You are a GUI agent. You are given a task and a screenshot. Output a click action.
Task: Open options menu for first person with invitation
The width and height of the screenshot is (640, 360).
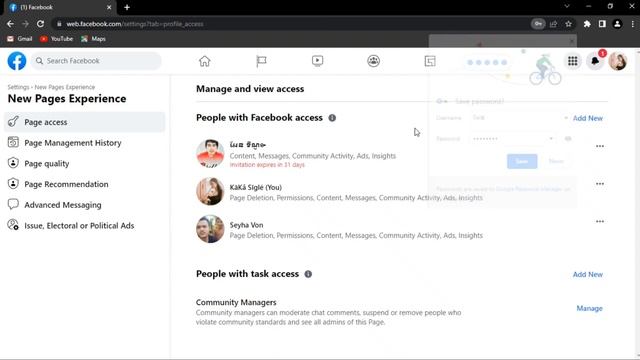[600, 146]
